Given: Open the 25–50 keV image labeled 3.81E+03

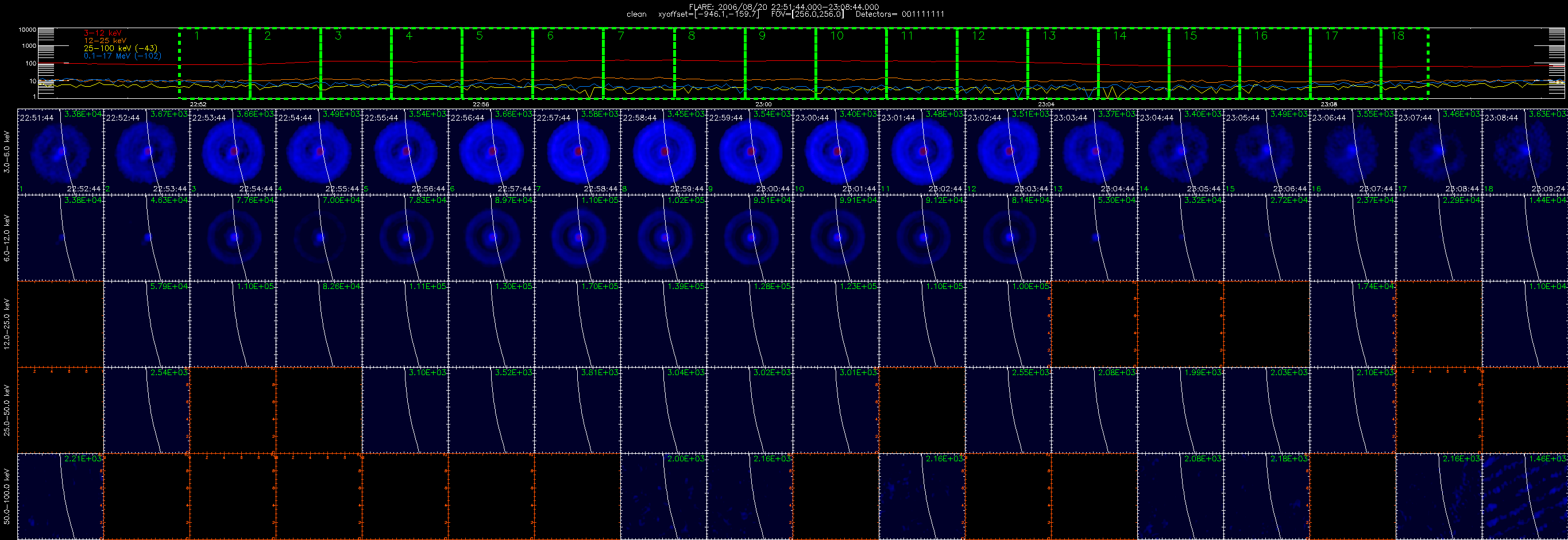Looking at the screenshot, I should (577, 410).
